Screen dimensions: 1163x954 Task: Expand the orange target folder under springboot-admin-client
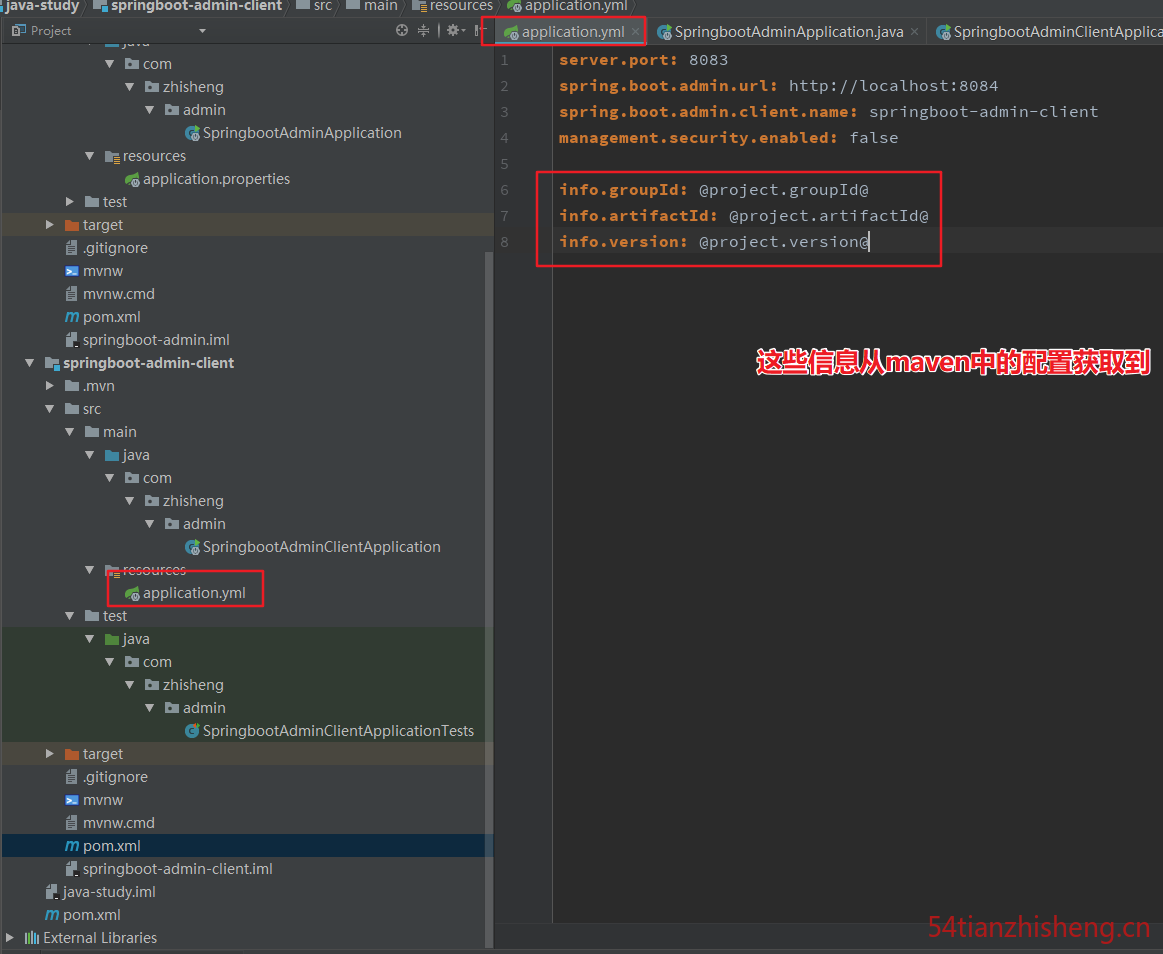point(50,754)
